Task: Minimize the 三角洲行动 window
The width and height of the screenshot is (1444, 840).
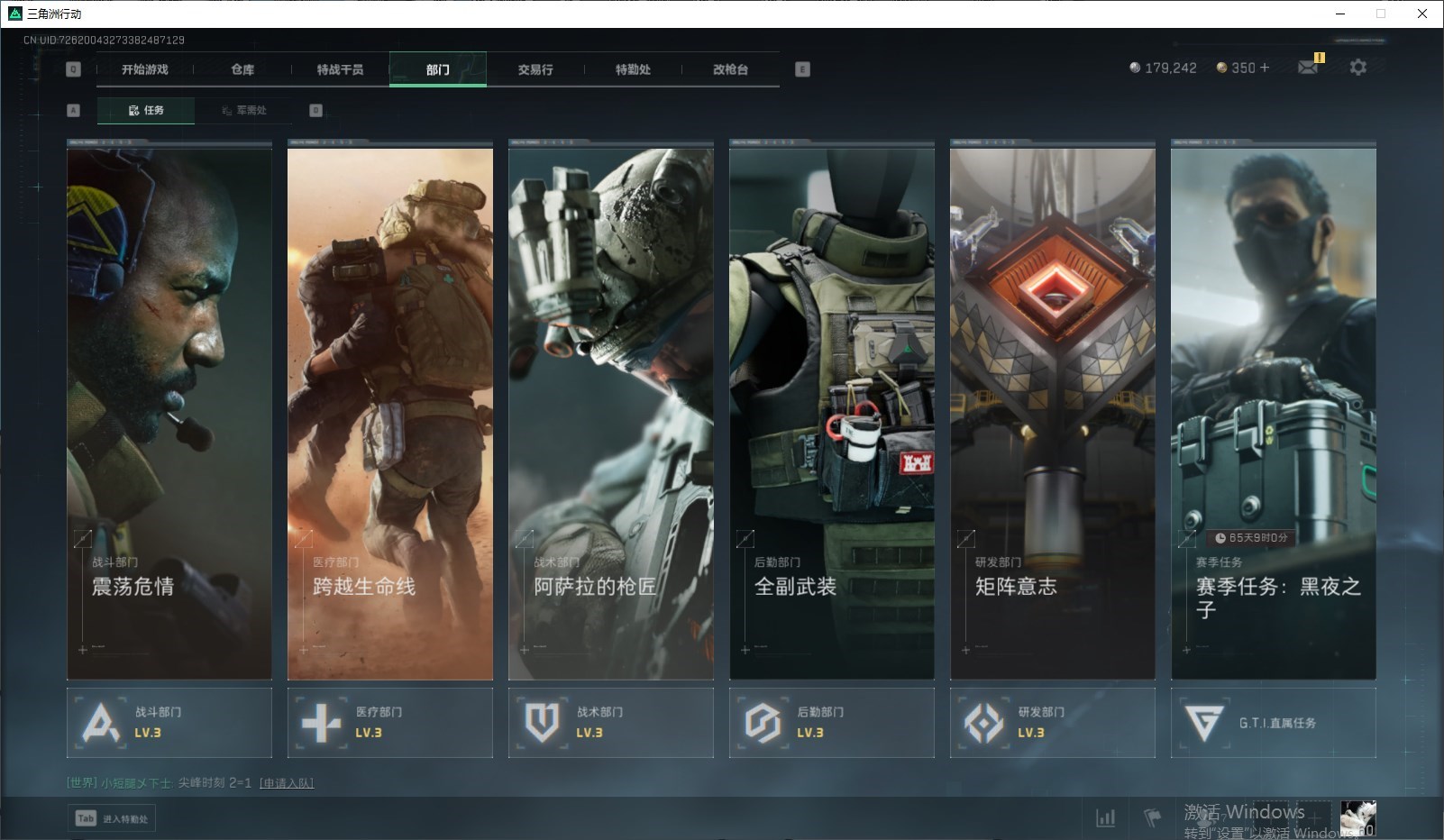Action: tap(1339, 14)
